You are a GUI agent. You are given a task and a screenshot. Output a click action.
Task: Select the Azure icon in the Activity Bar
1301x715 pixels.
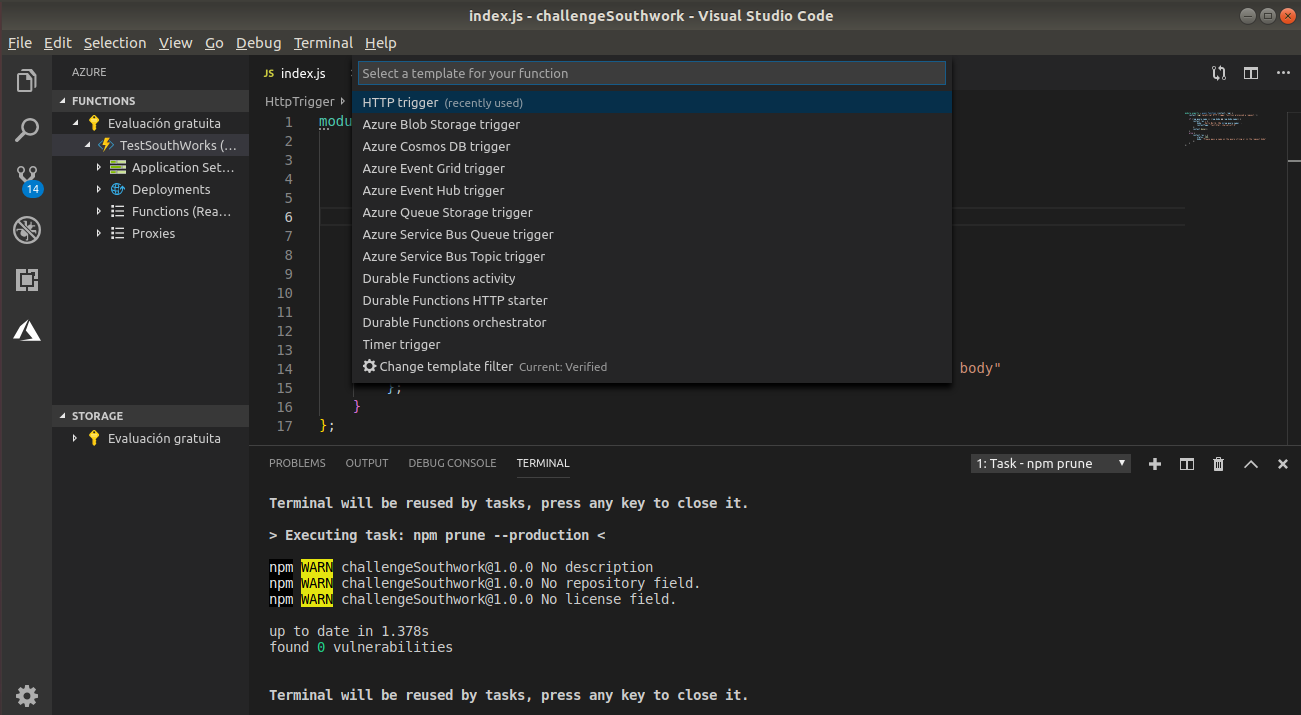[x=26, y=330]
